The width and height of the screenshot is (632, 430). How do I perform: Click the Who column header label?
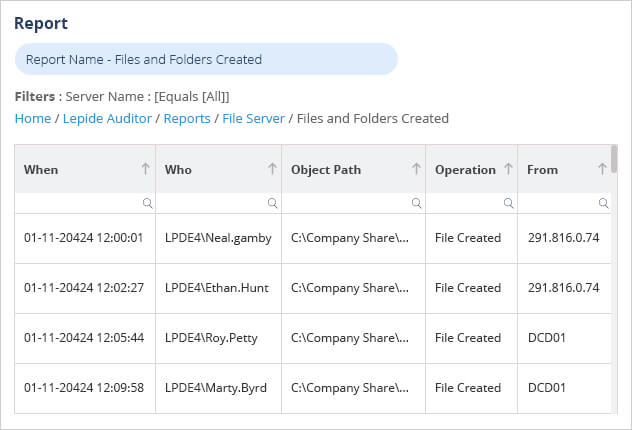pos(178,170)
